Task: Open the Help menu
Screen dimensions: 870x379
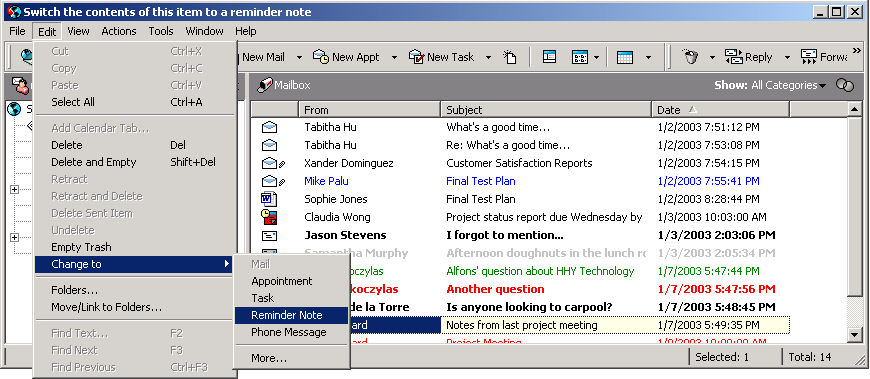Action: pos(245,31)
